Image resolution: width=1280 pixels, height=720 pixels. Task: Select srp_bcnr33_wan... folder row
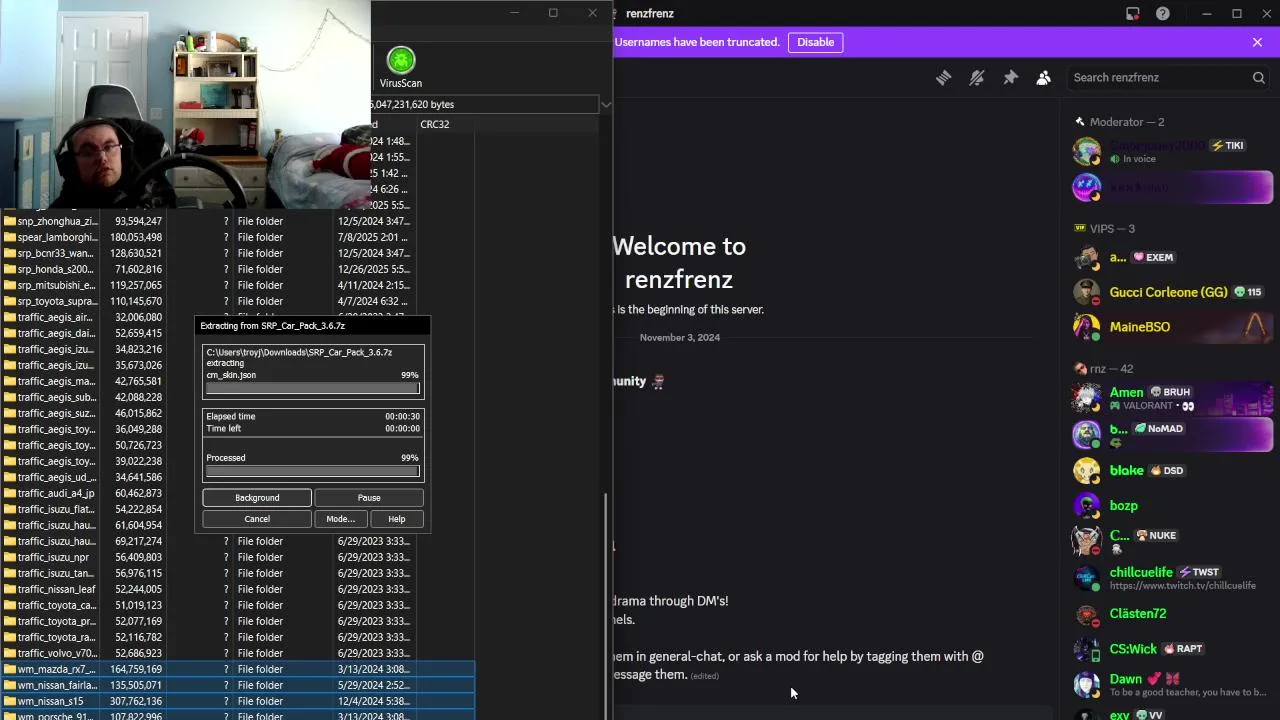click(x=237, y=253)
